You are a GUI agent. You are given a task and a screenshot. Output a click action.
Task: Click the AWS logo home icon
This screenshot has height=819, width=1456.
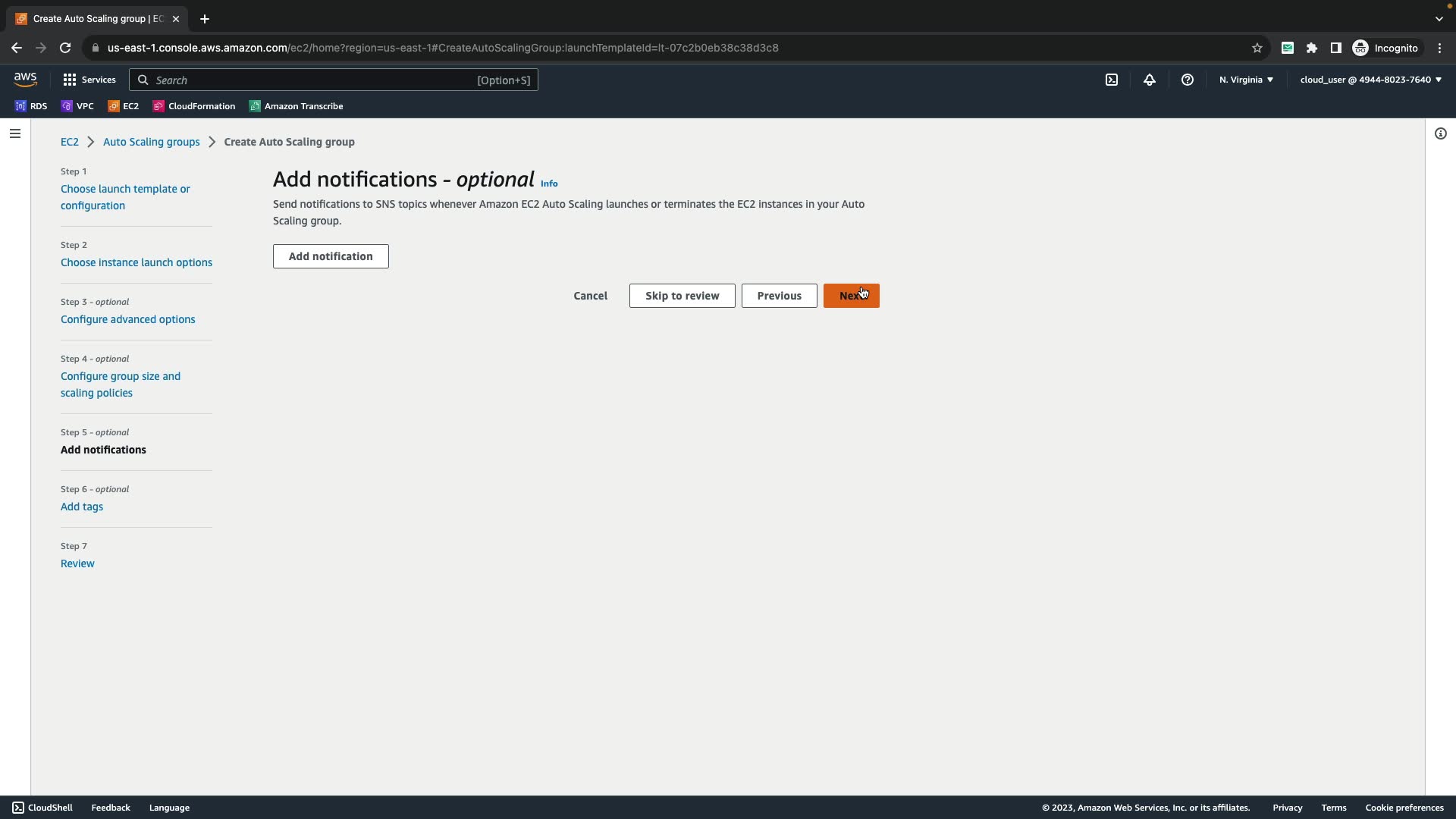(x=25, y=80)
